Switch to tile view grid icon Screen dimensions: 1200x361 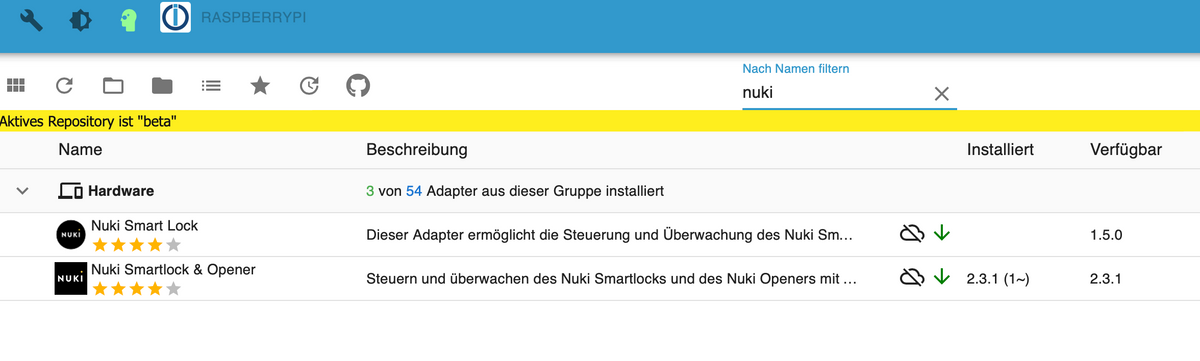pyautogui.click(x=15, y=86)
